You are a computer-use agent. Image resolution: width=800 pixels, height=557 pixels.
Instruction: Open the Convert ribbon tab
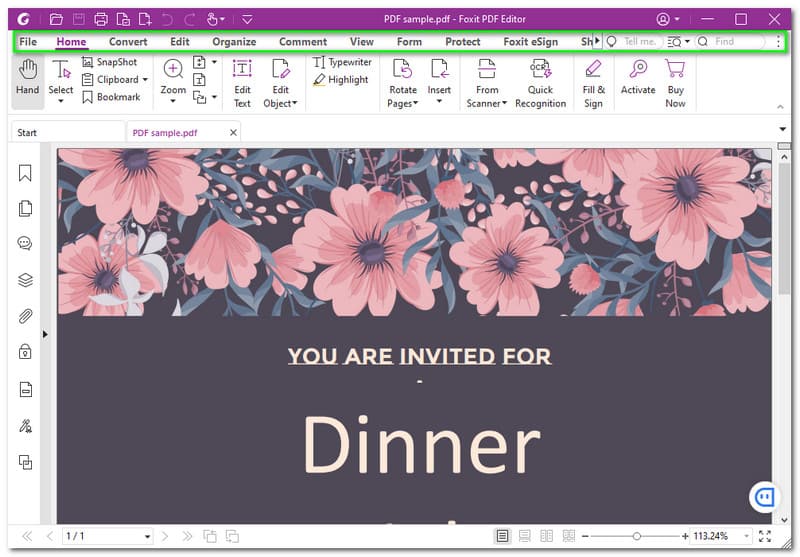[128, 42]
